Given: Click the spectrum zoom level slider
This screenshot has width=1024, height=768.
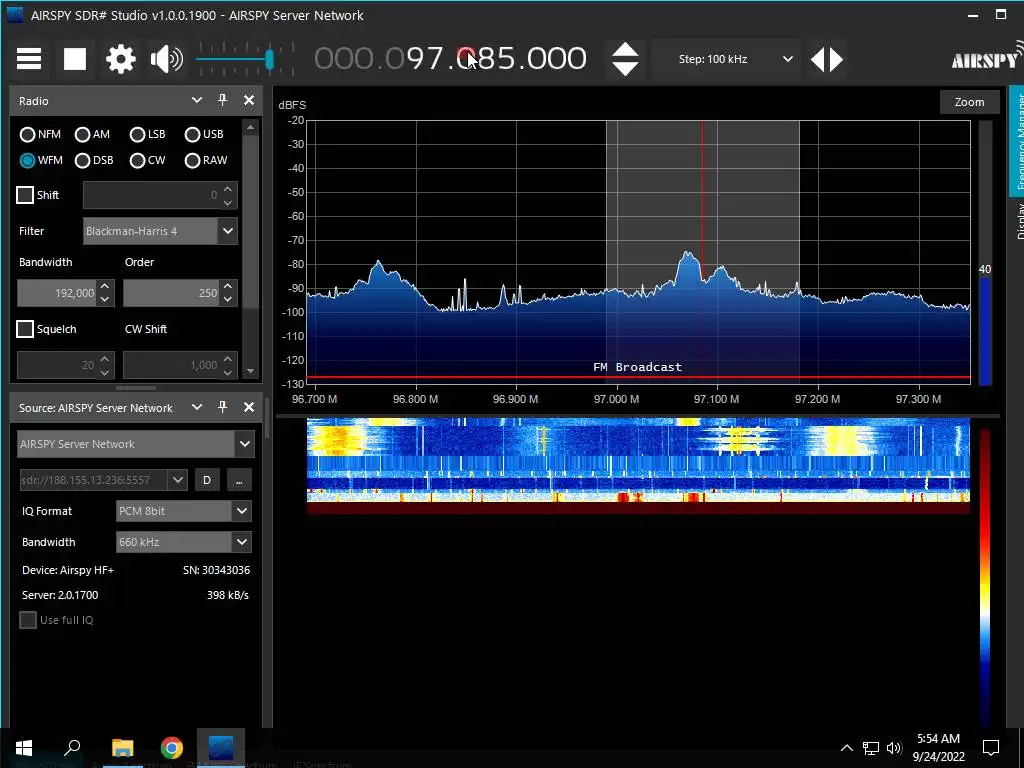Looking at the screenshot, I should click(985, 253).
